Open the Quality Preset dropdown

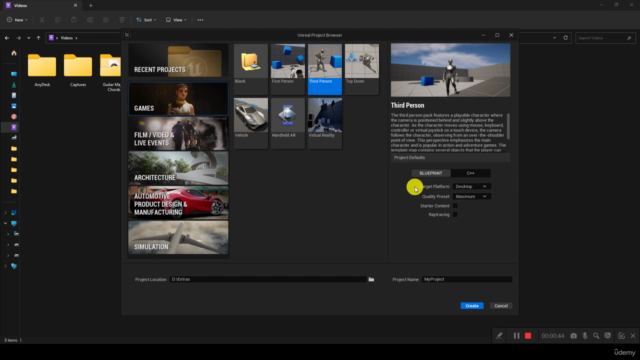(x=471, y=196)
